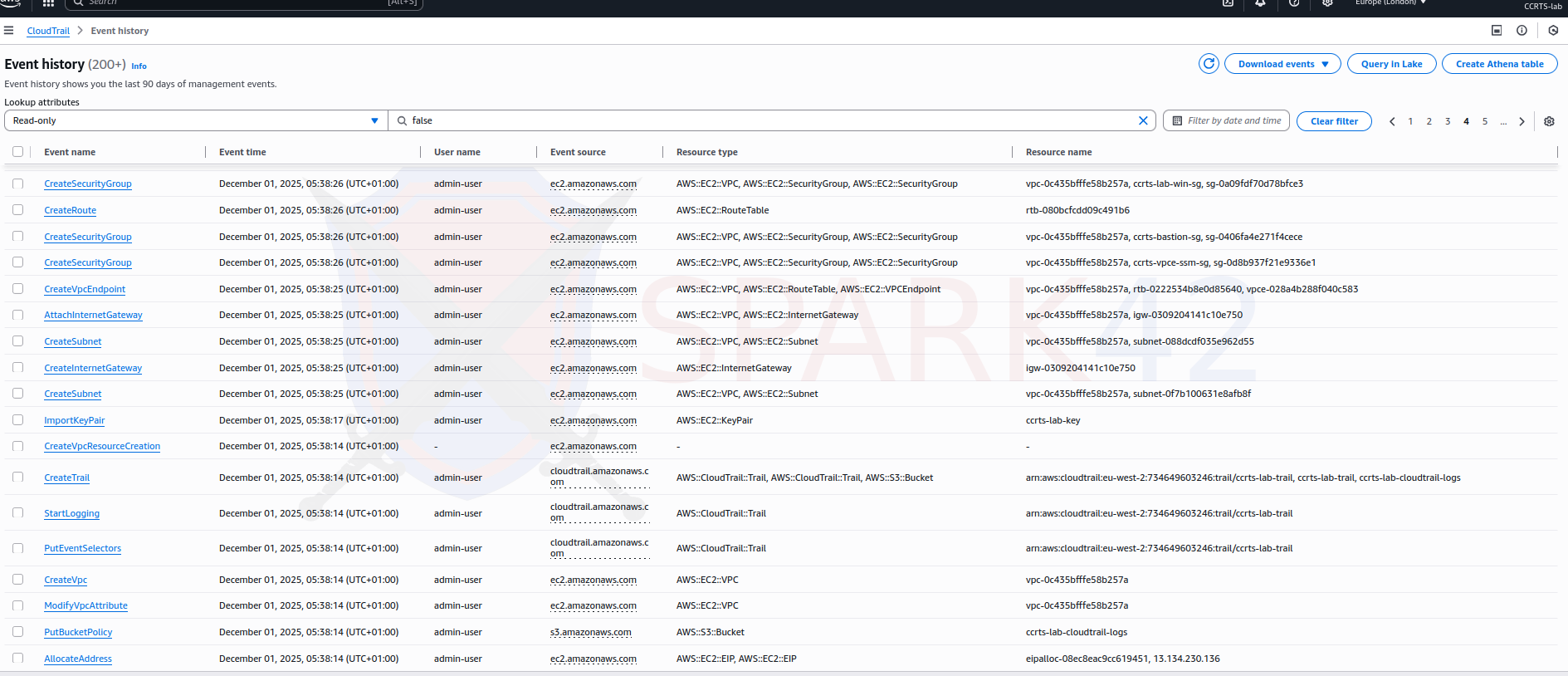Click the calendar icon in date filter

[1177, 120]
